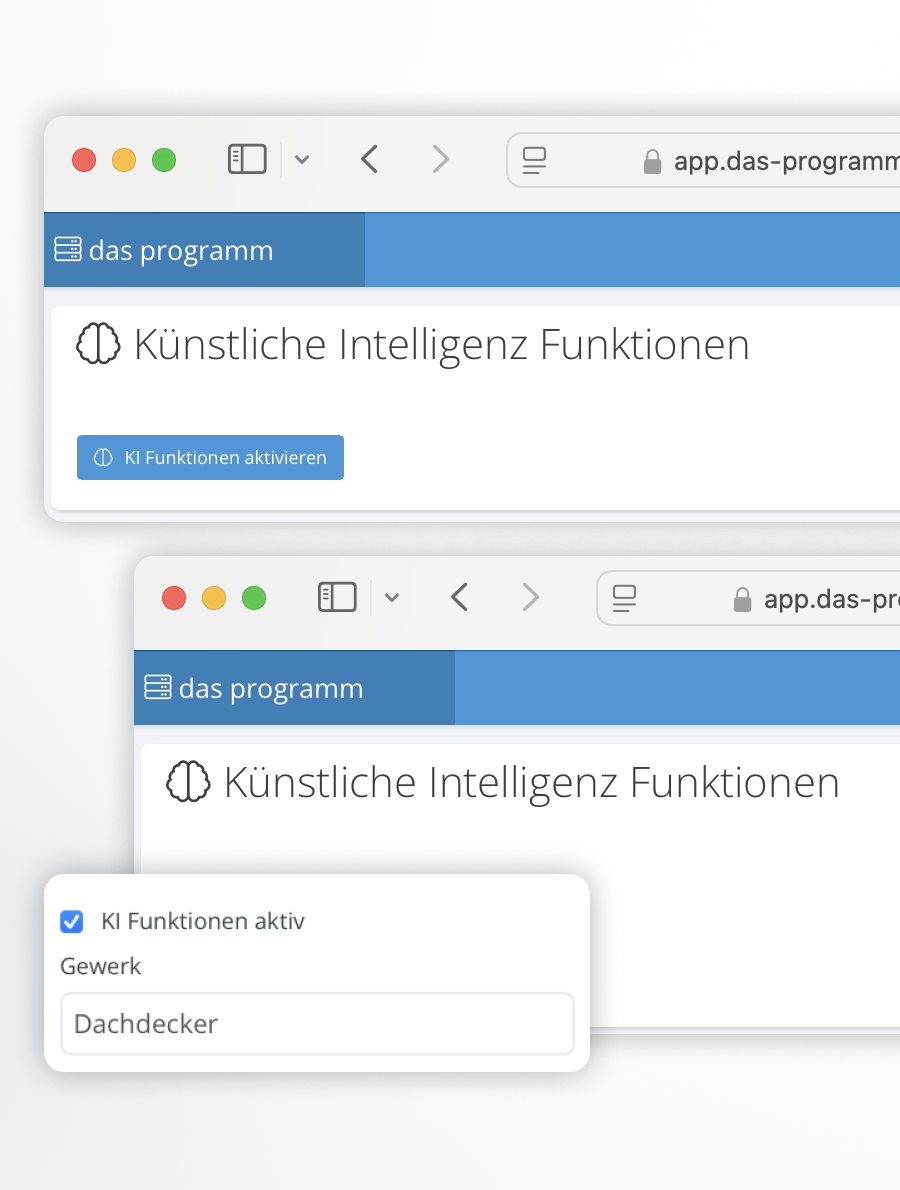900x1190 pixels.
Task: Click Künstliche Intelligenz Funktionen heading in lower window
Action: (x=531, y=782)
